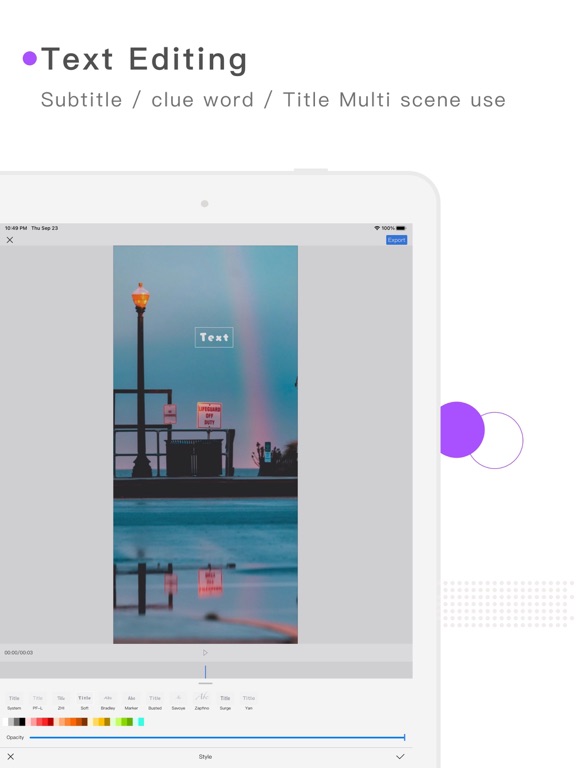Click the blue Export button
This screenshot has width=576, height=768.
[x=396, y=240]
